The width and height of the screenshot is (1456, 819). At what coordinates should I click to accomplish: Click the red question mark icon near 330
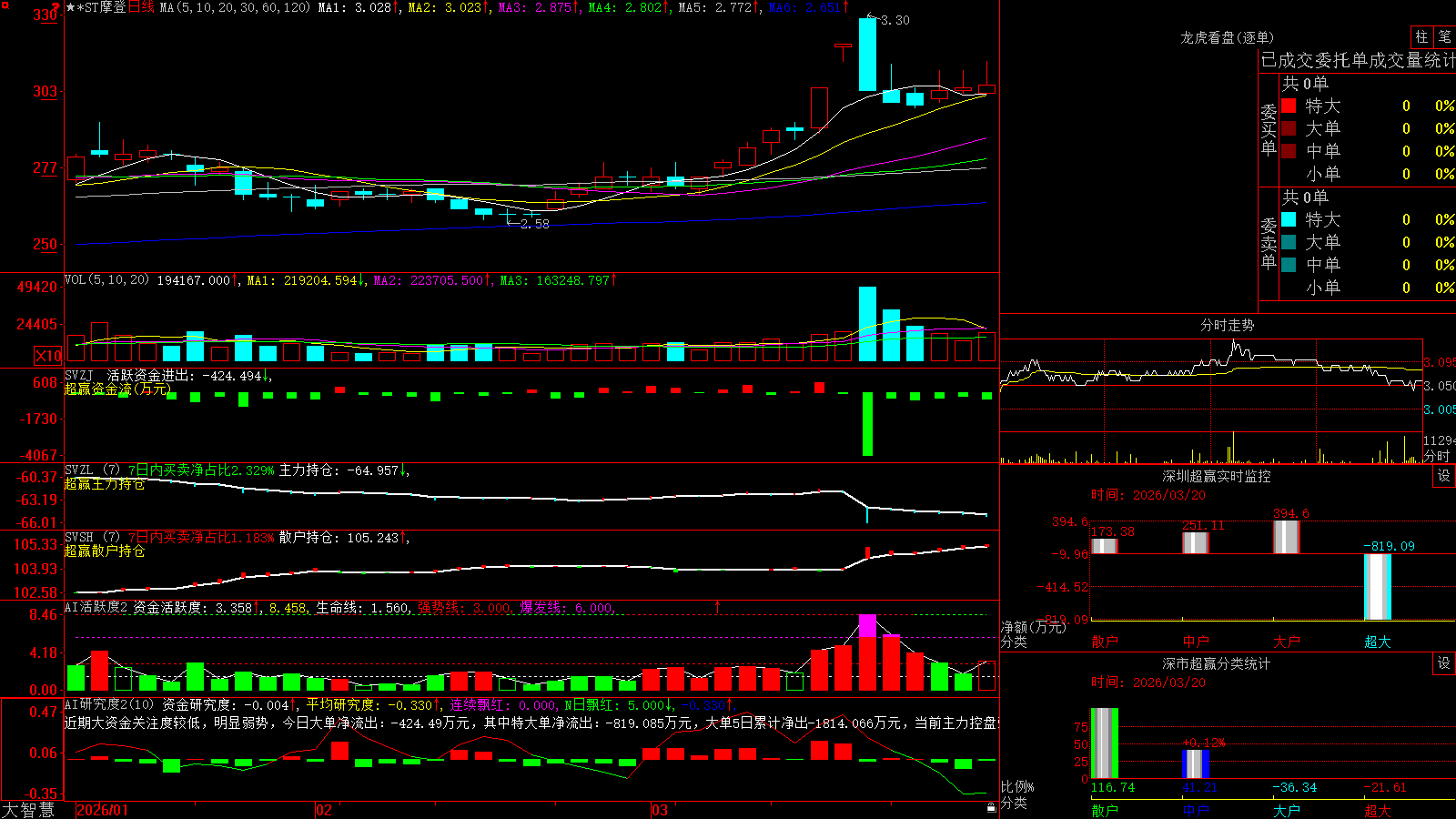coord(56,7)
